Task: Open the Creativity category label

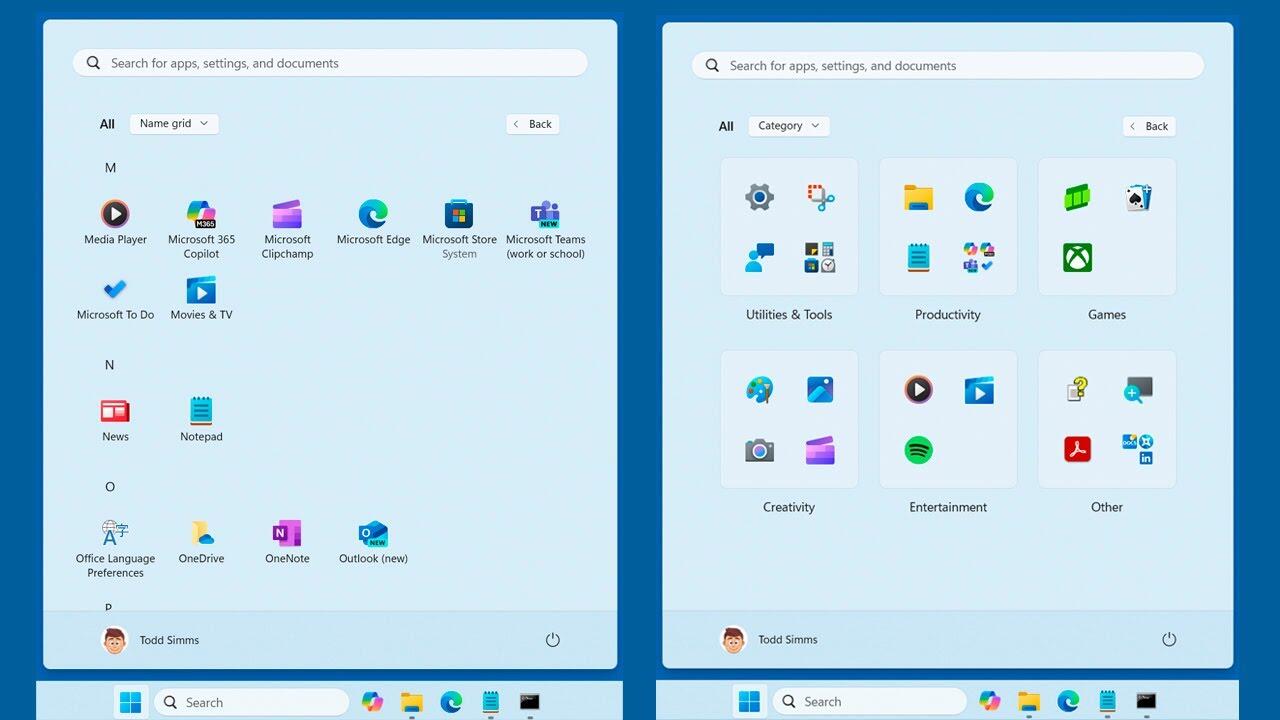Action: click(789, 507)
